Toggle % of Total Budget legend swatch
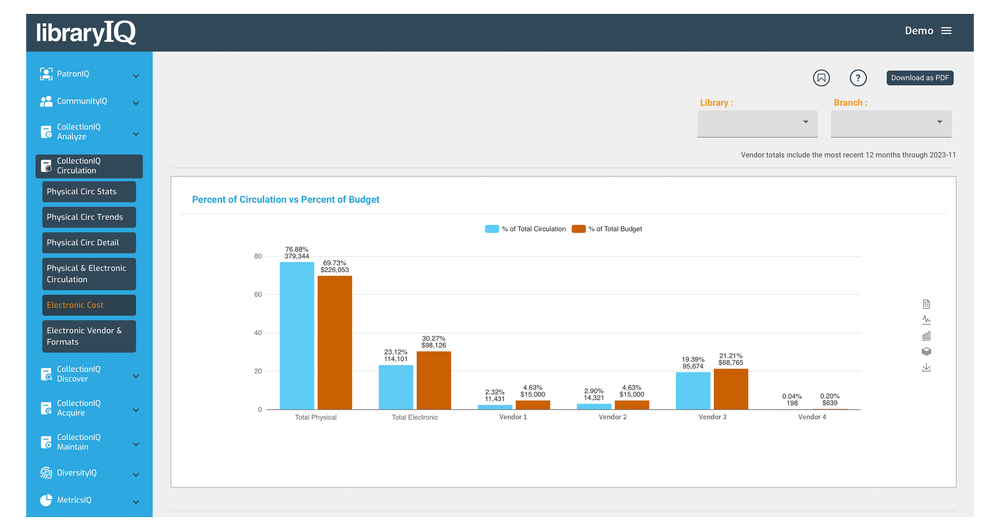Viewport: 1000px width, 531px height. tap(578, 229)
